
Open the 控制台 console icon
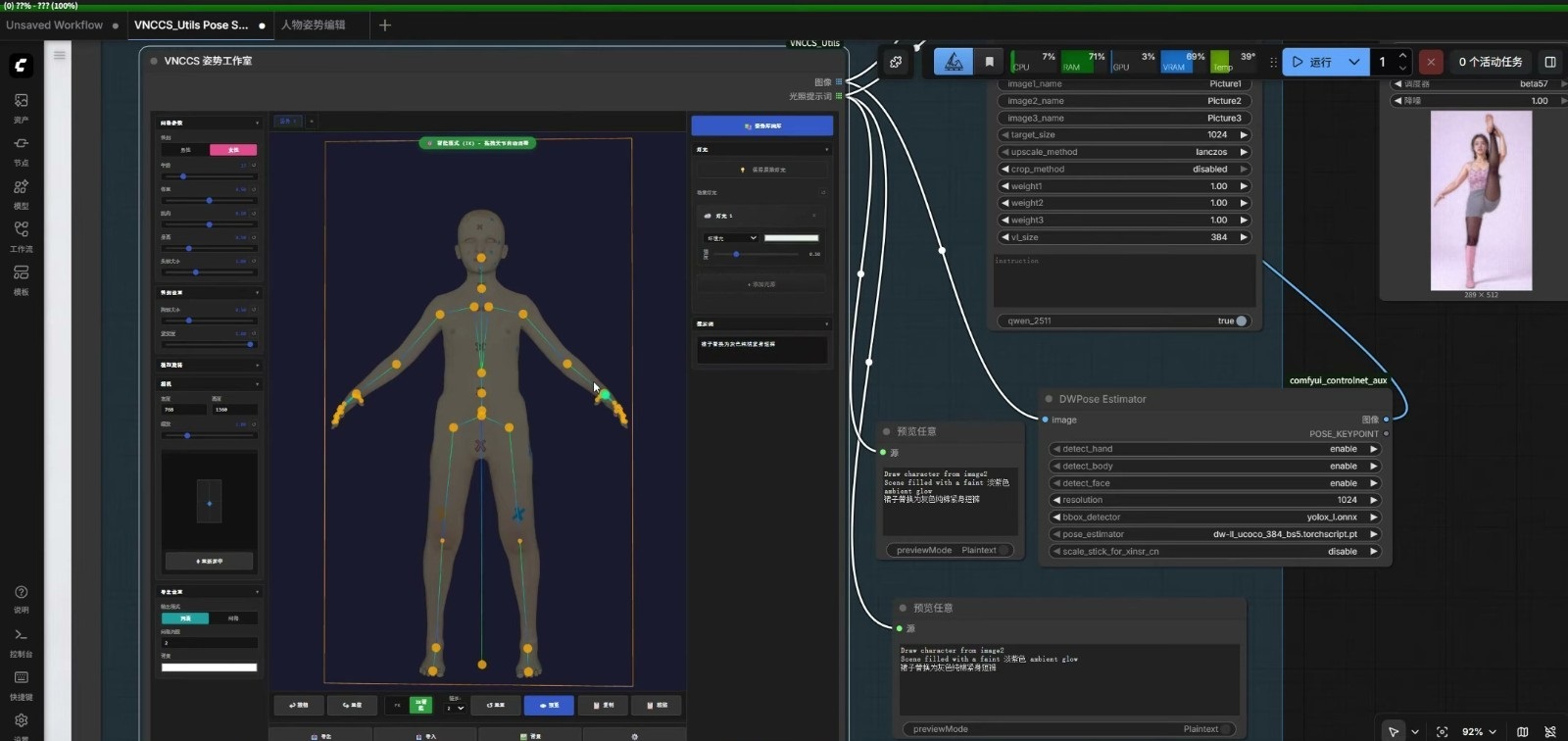click(21, 636)
